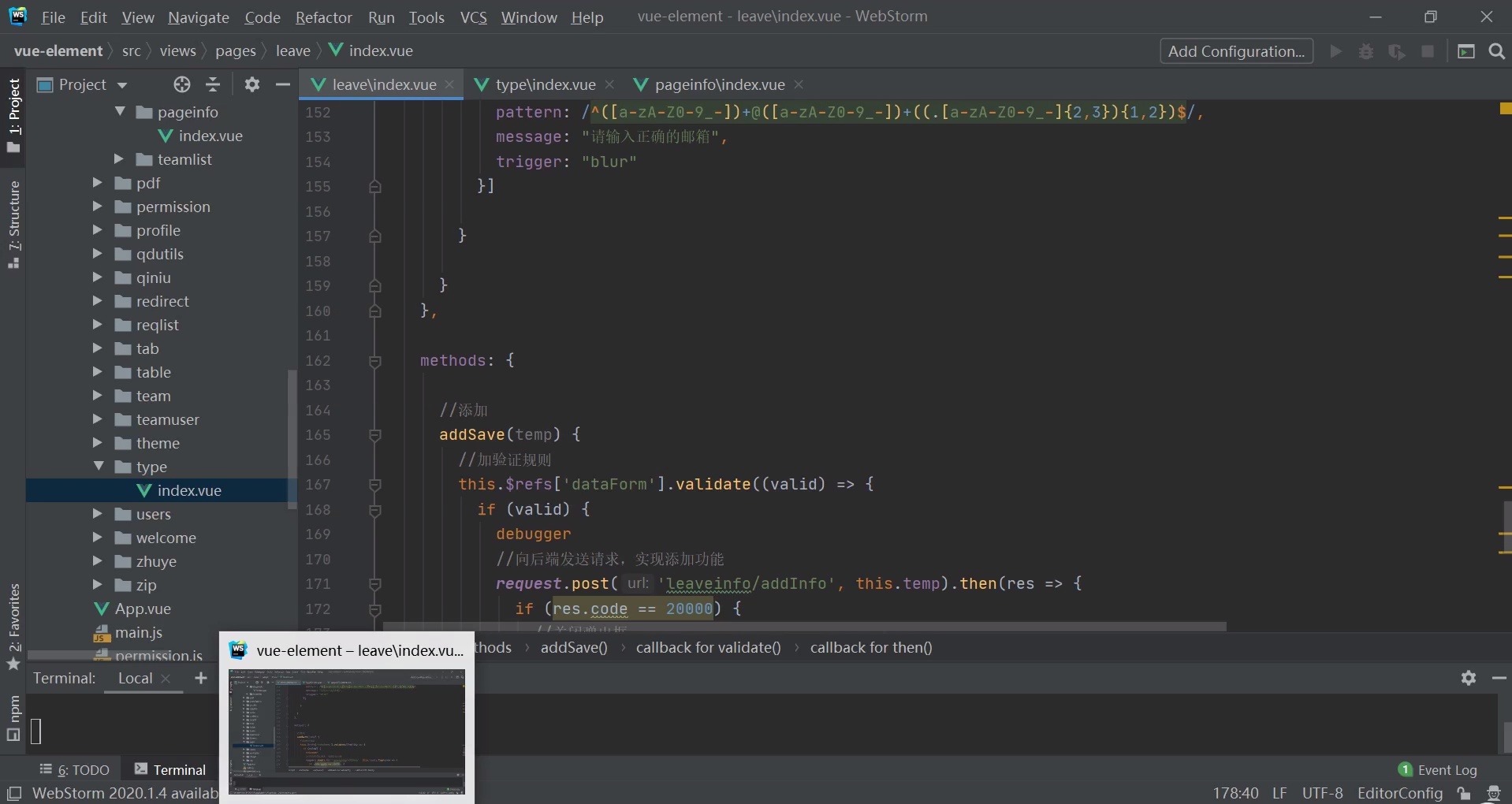Expand the teamlist folder
The width and height of the screenshot is (1512, 804).
[x=117, y=158]
